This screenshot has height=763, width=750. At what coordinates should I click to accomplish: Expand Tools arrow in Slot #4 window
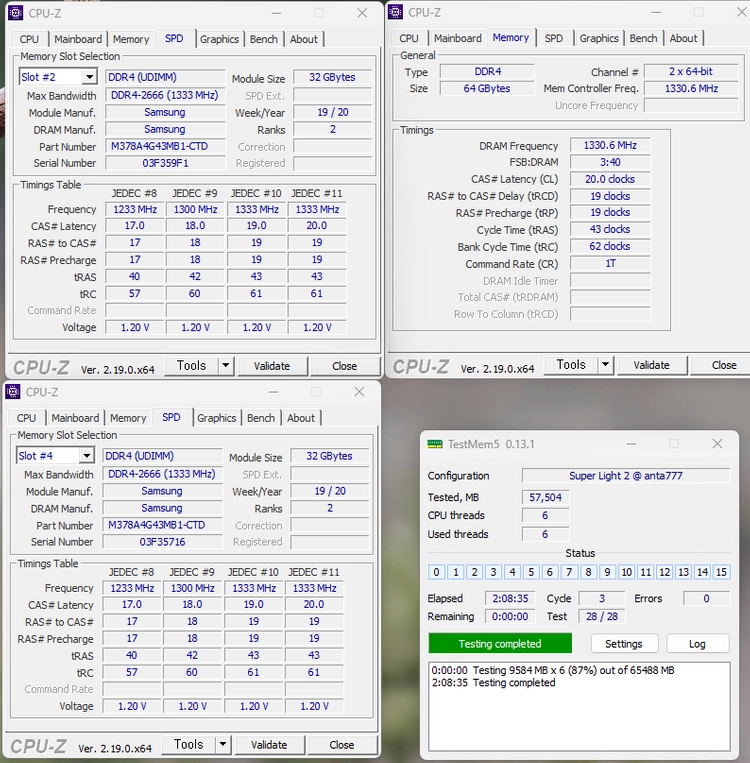pos(222,744)
